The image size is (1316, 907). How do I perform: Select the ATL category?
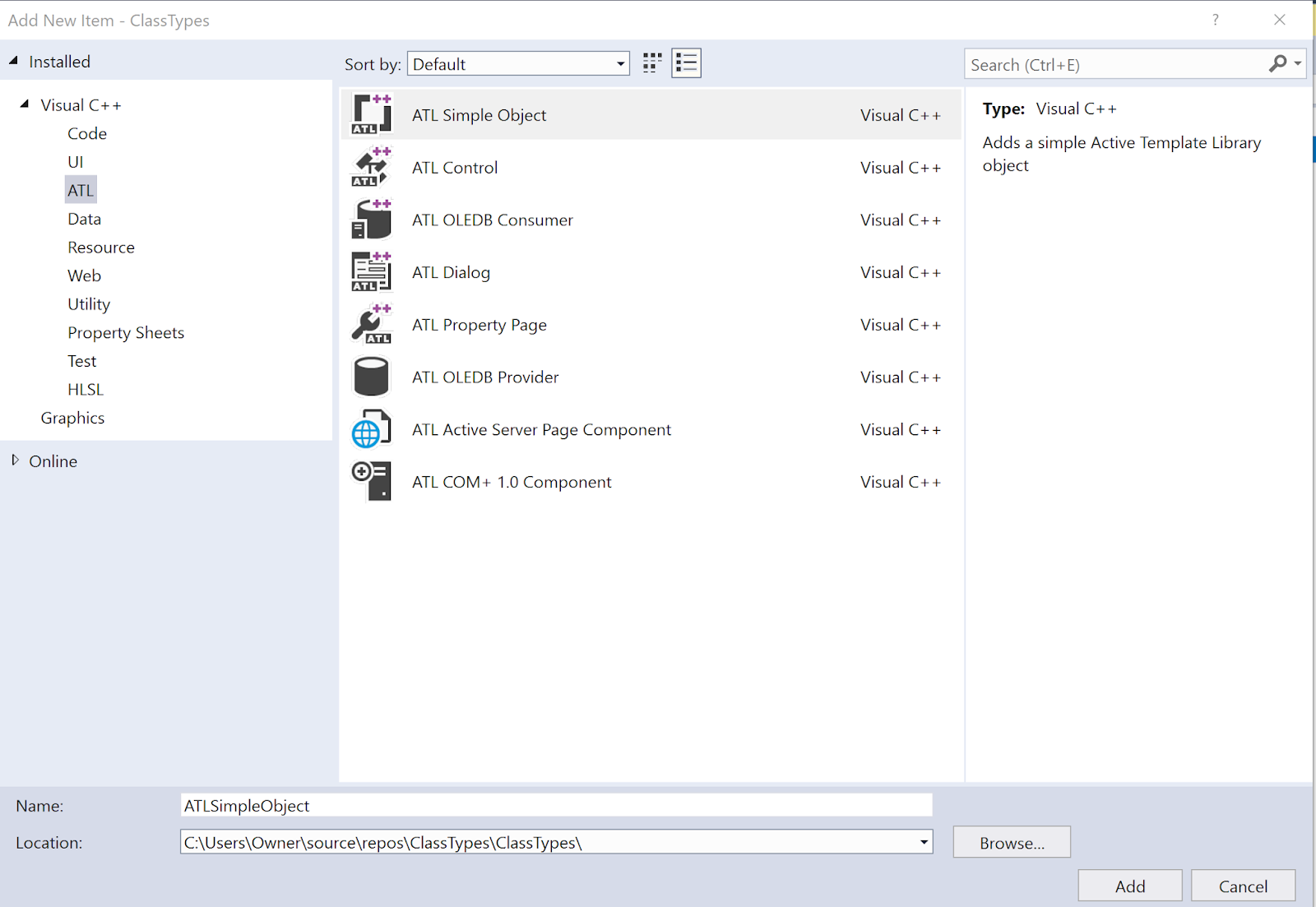(81, 190)
